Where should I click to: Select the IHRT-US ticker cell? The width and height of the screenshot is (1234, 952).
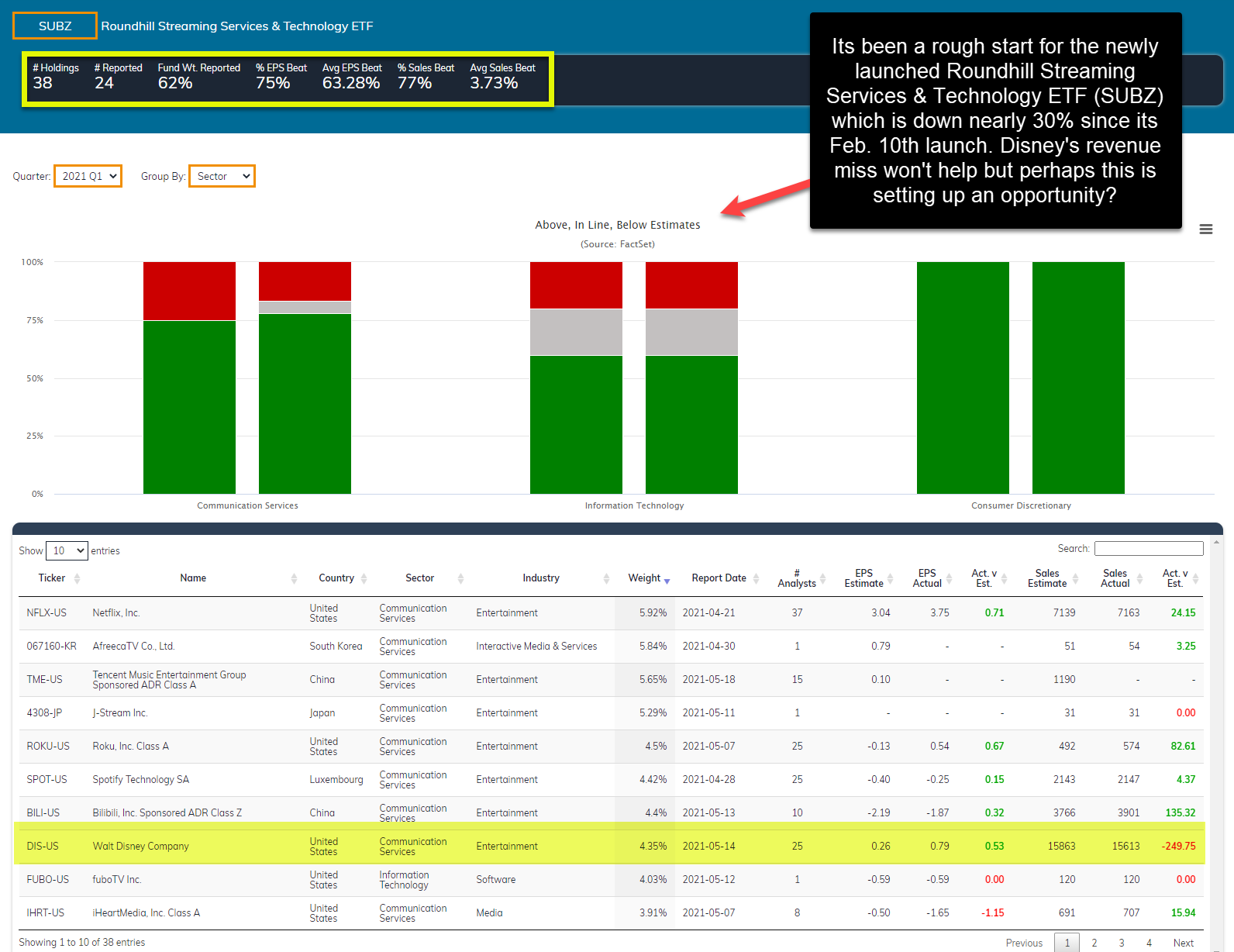tap(46, 912)
